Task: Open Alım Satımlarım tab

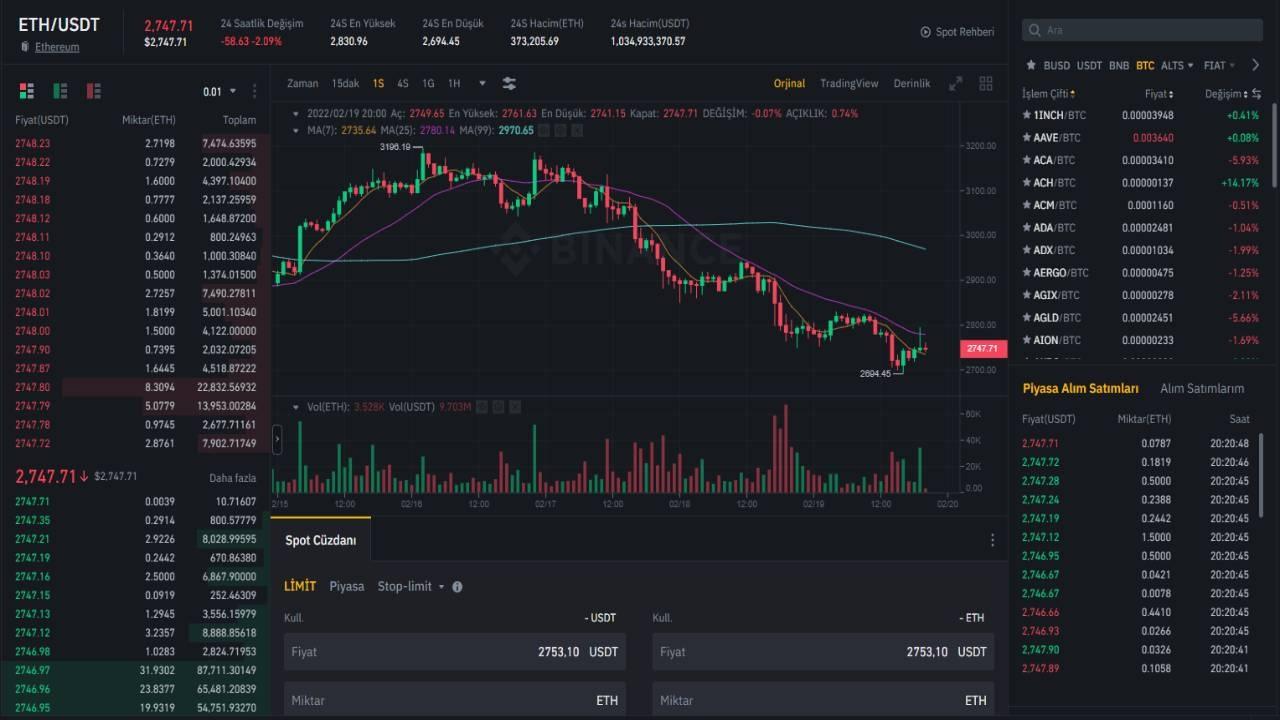Action: pyautogui.click(x=1202, y=388)
